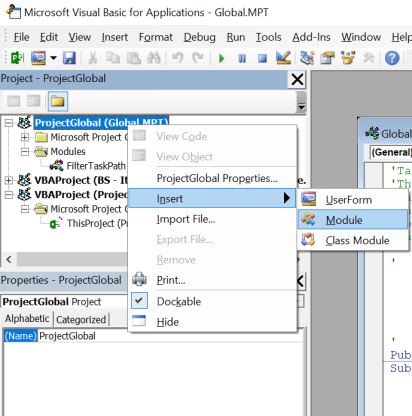The width and height of the screenshot is (412, 416).
Task: Close the Project - ProjectGlobal pane
Action: 297,80
